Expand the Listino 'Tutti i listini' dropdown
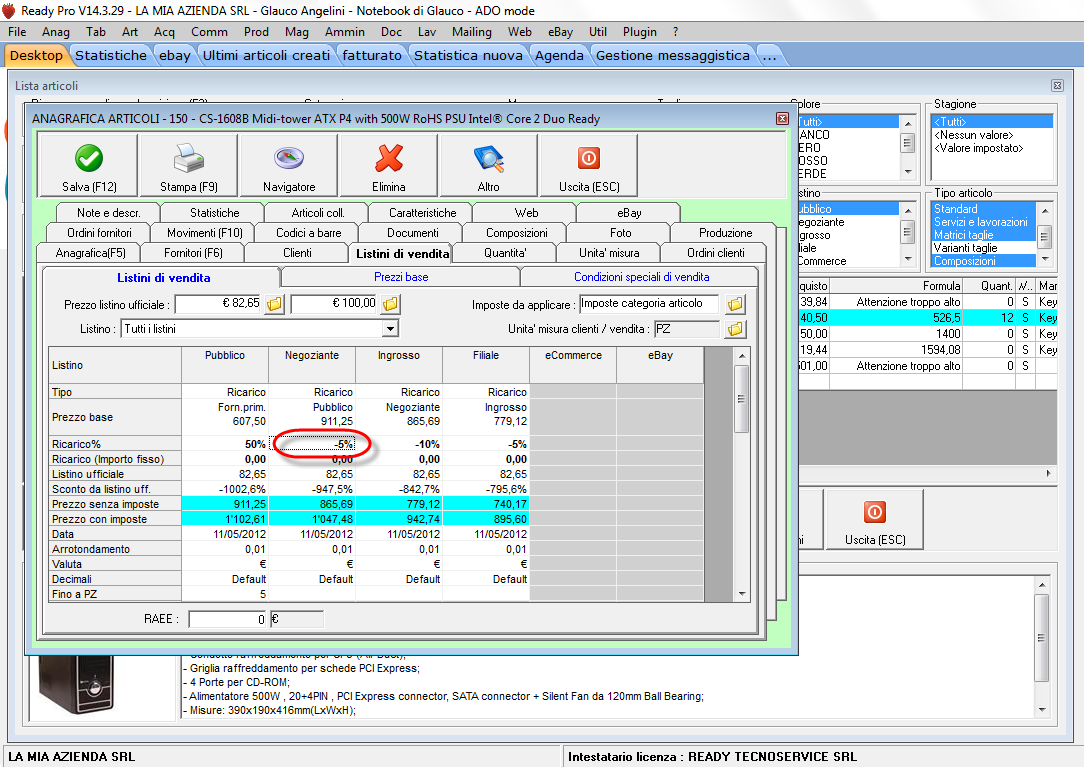Viewport: 1084px width, 768px height. [390, 329]
